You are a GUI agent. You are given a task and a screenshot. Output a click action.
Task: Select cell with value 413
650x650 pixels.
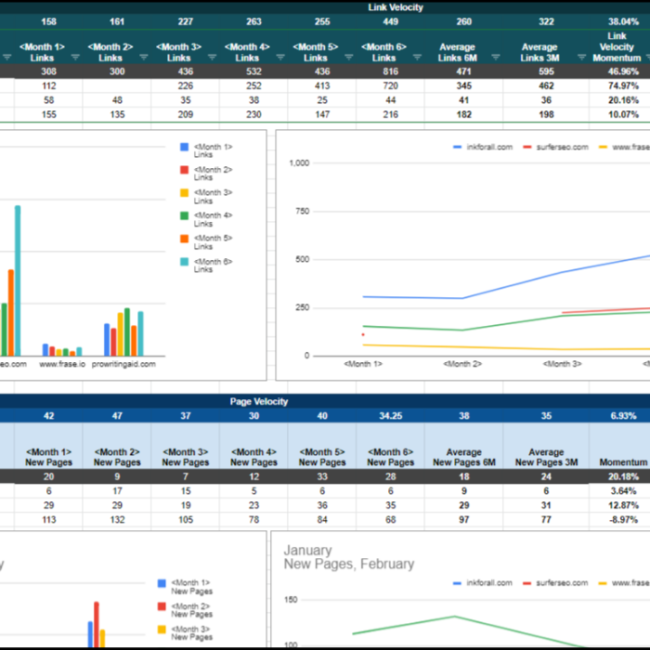322,86
